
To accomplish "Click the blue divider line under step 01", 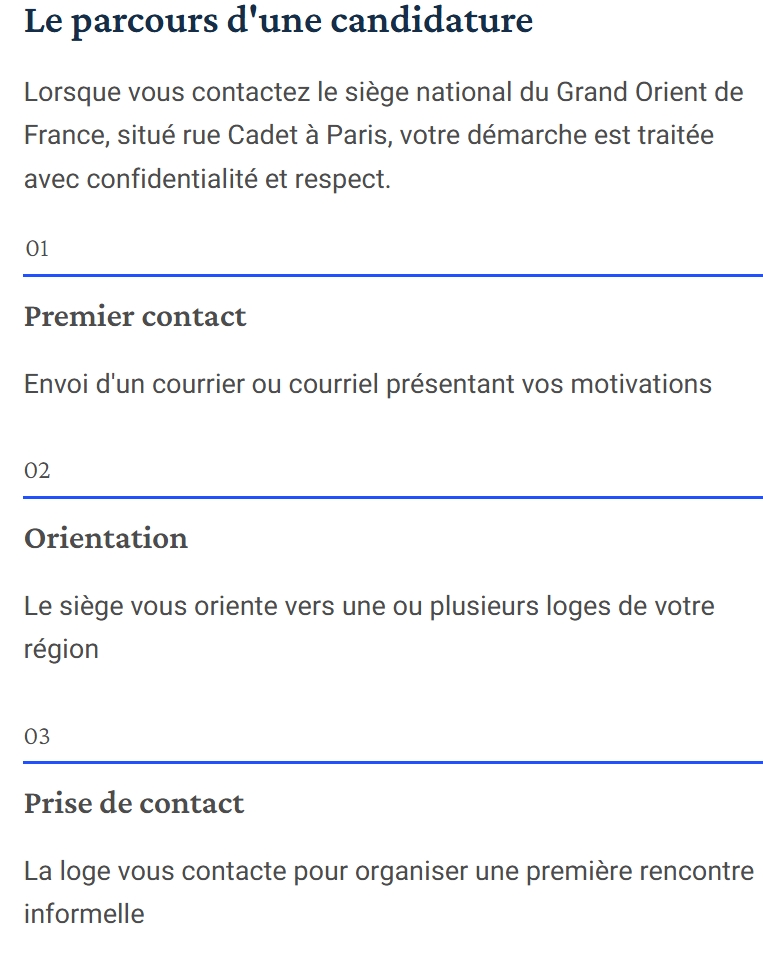I will tap(392, 275).
